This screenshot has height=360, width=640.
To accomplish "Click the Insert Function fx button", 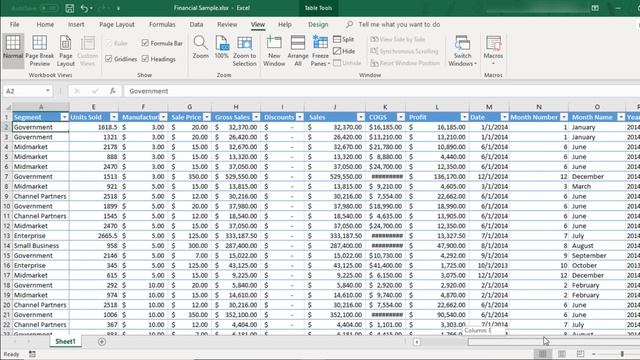I will (x=113, y=91).
